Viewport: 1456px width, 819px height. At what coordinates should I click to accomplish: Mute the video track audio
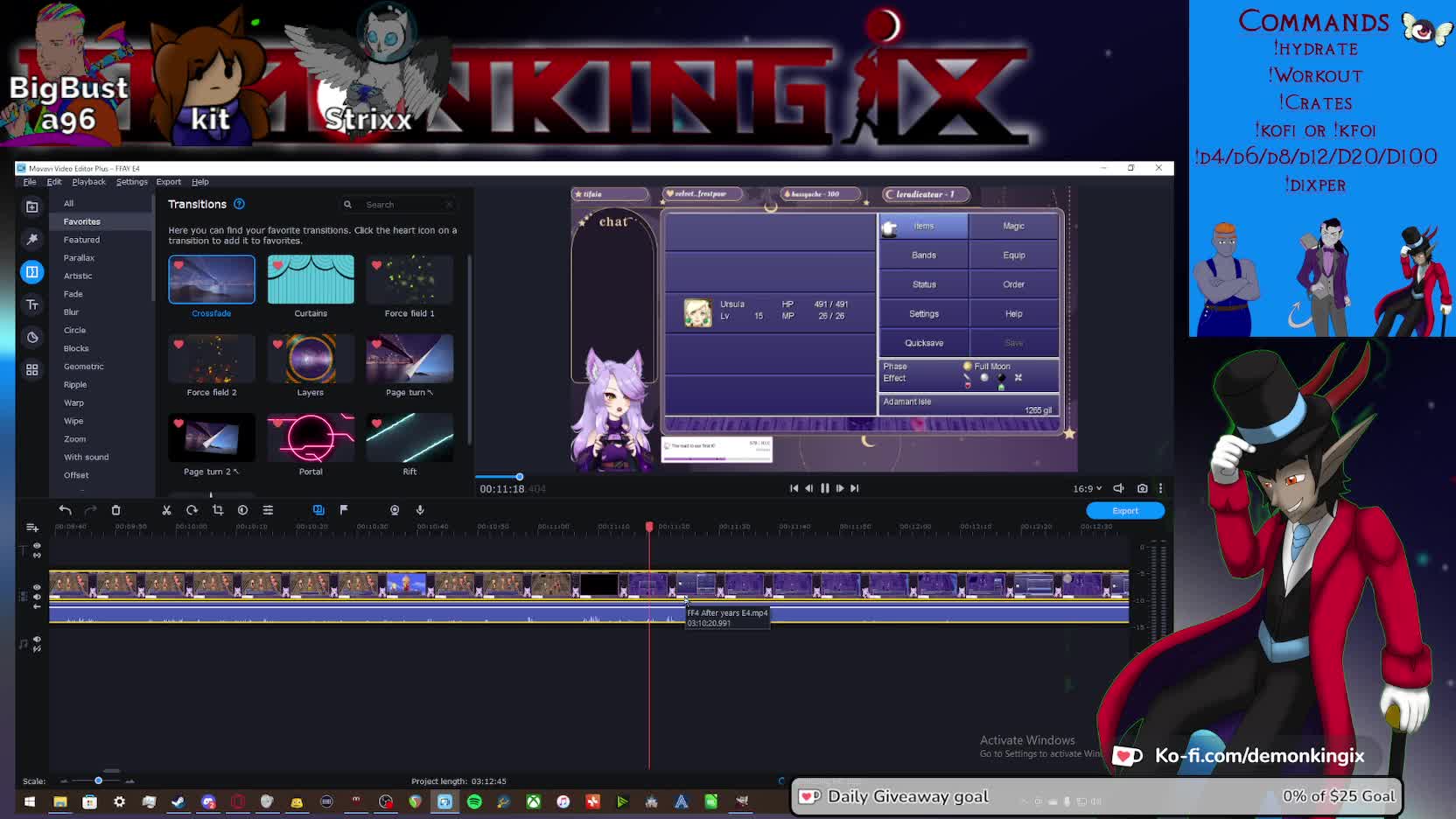tap(37, 597)
